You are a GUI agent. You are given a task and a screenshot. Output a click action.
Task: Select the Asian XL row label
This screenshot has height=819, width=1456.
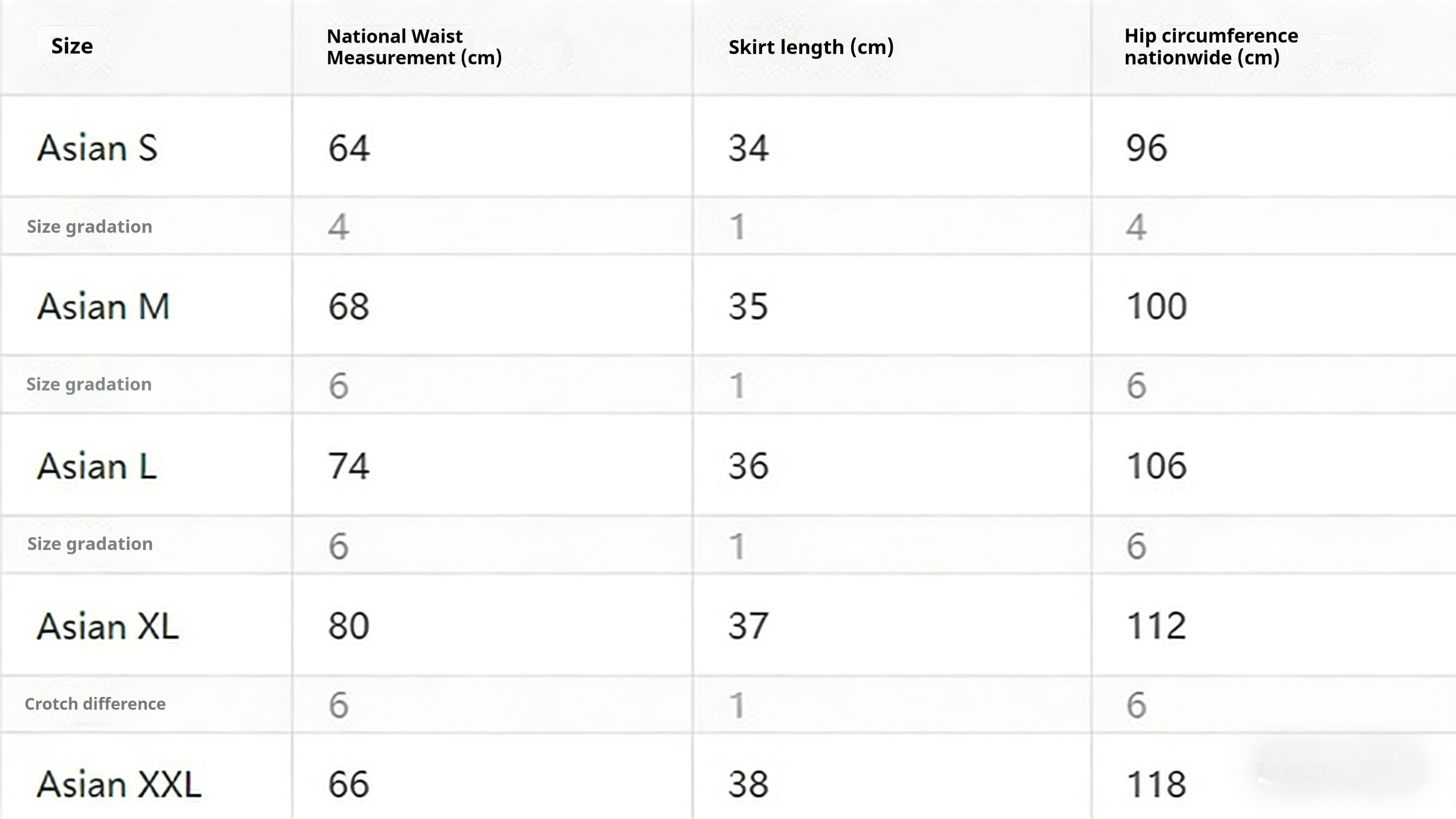pos(108,627)
